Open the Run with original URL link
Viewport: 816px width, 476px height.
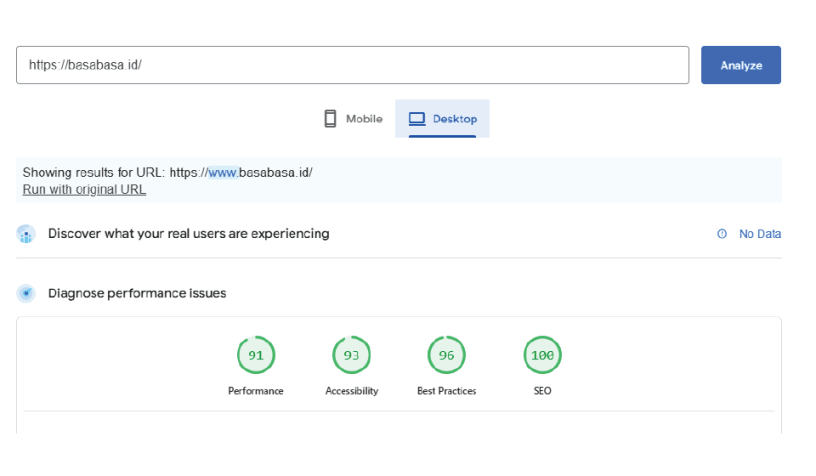84,189
